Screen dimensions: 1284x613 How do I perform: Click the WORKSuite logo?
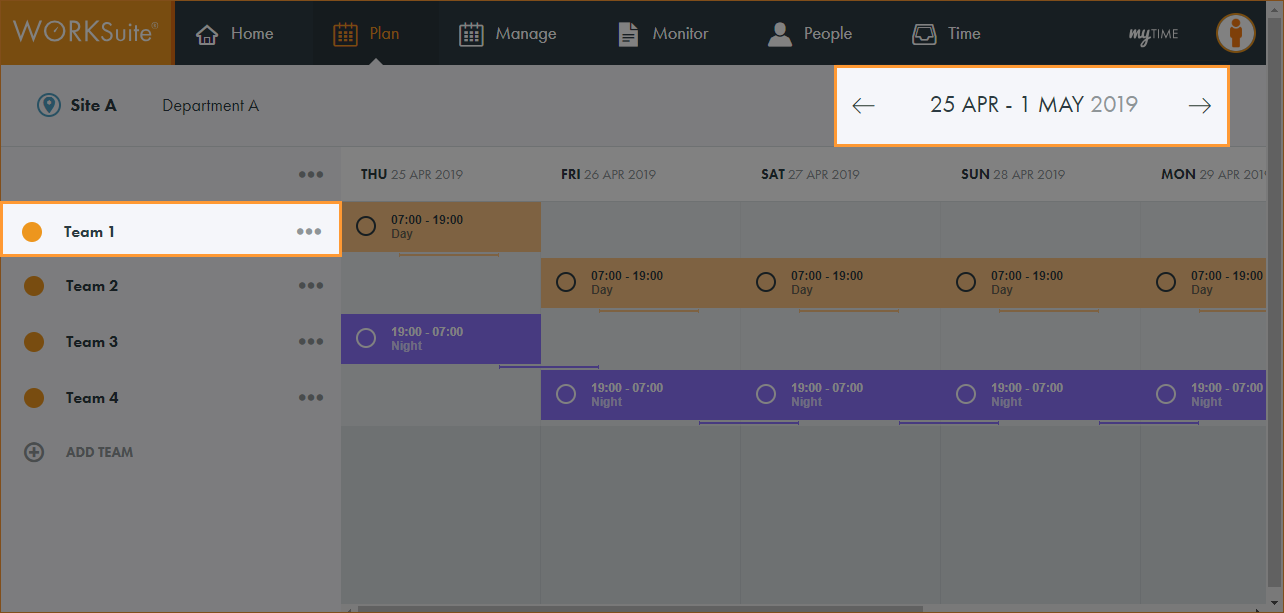86,33
